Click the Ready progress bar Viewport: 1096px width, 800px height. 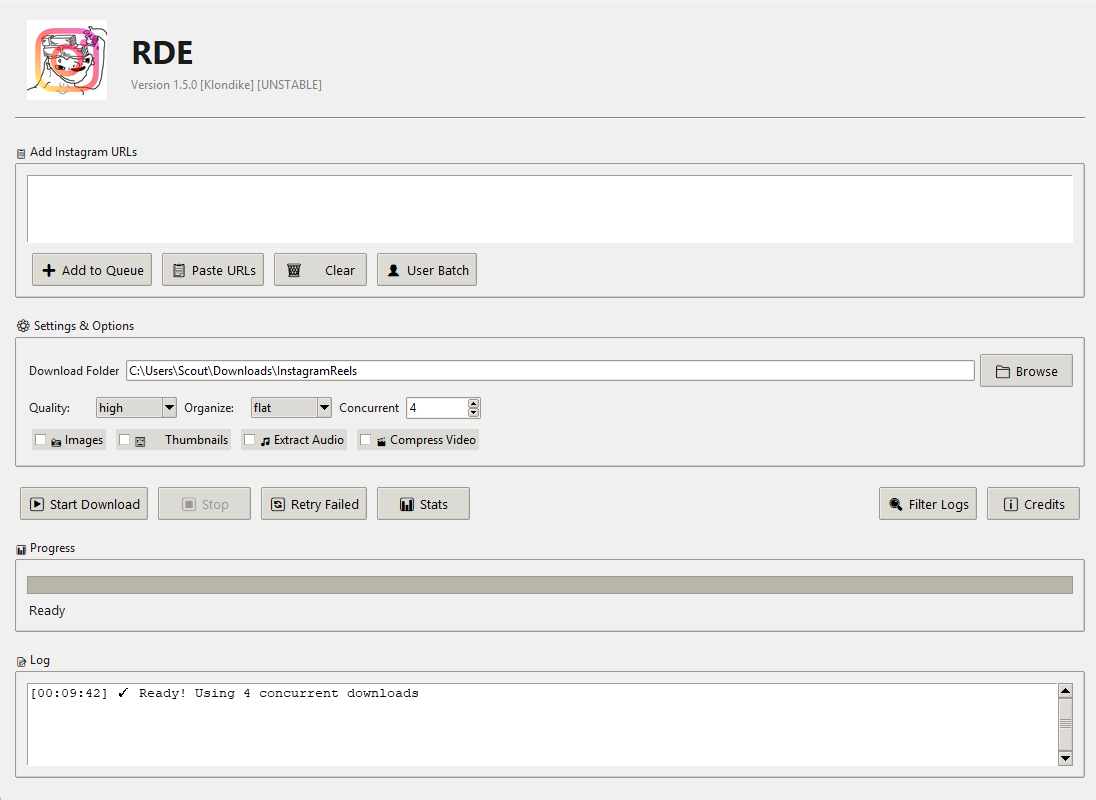548,584
